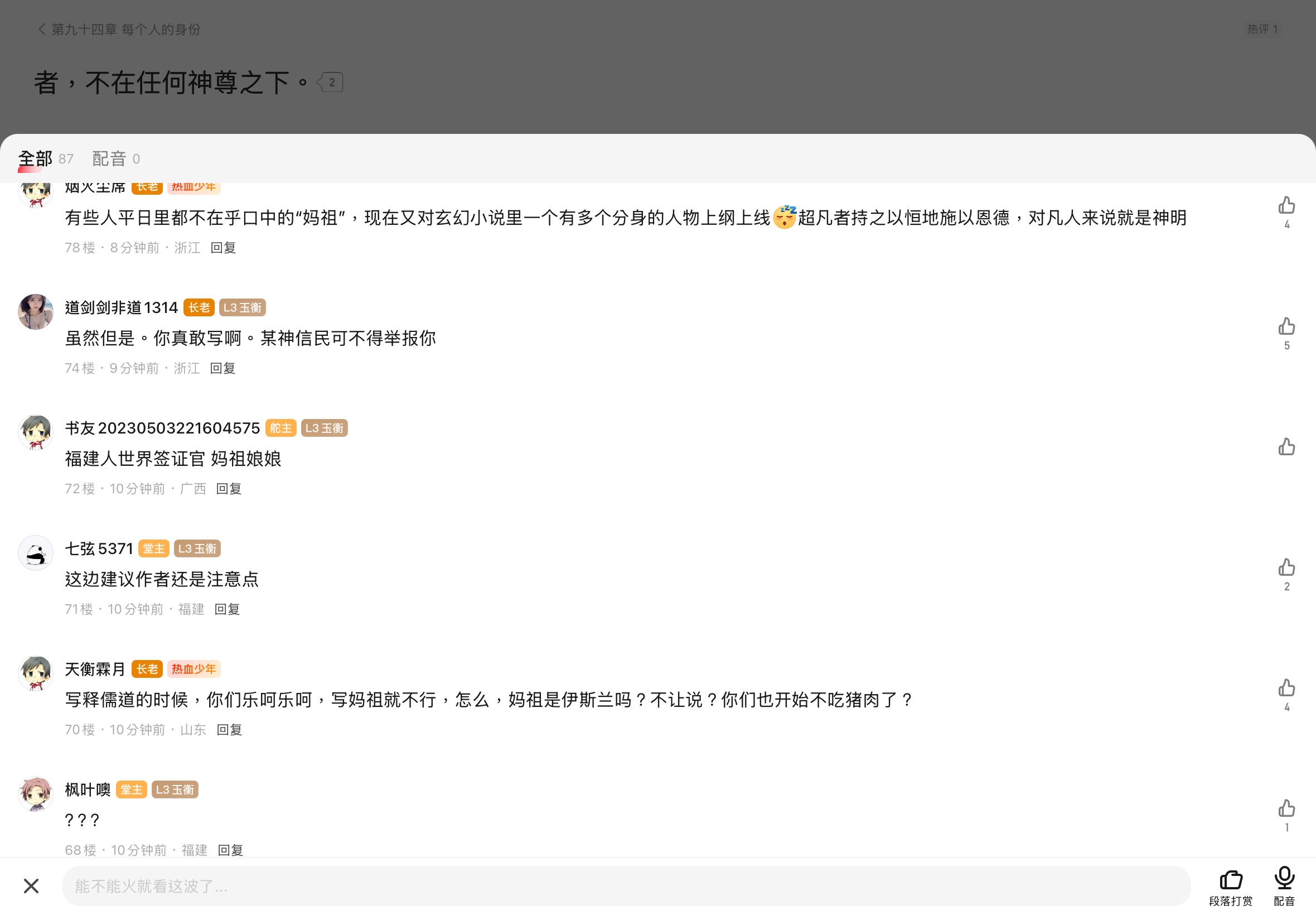Open username 天衡霖月

tap(95, 669)
